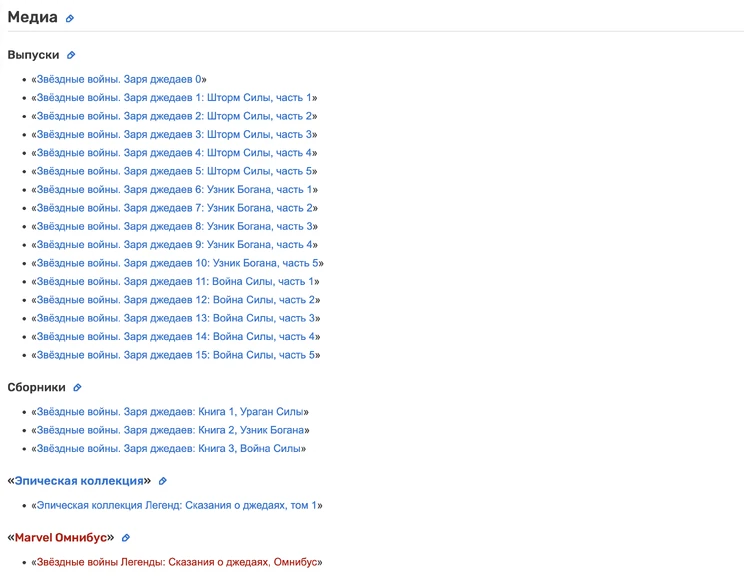Screen dimensions: 755x577
Task: Open the red Marvel Омнибус heading link
Action: click(61, 538)
